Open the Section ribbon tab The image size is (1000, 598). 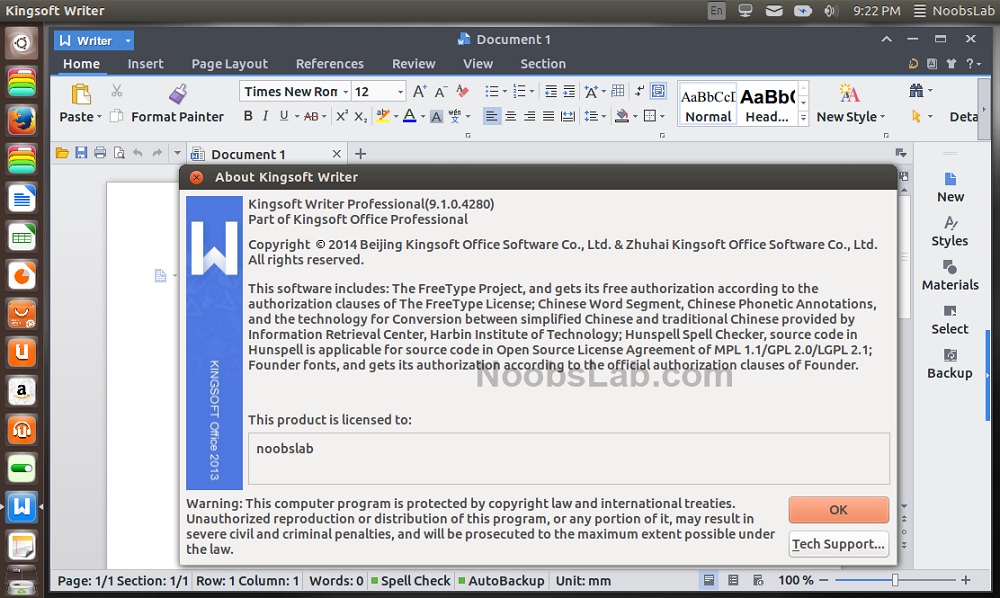[x=543, y=64]
